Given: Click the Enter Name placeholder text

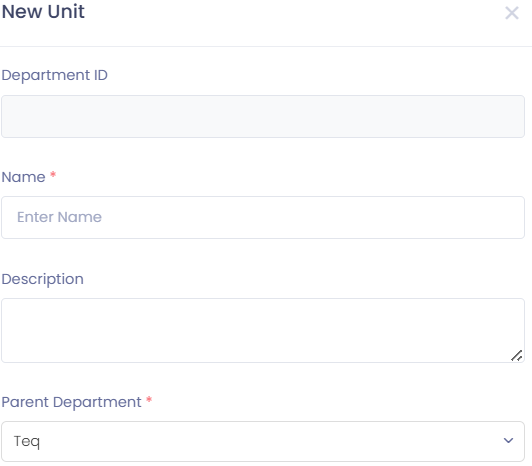Looking at the screenshot, I should (x=59, y=217).
